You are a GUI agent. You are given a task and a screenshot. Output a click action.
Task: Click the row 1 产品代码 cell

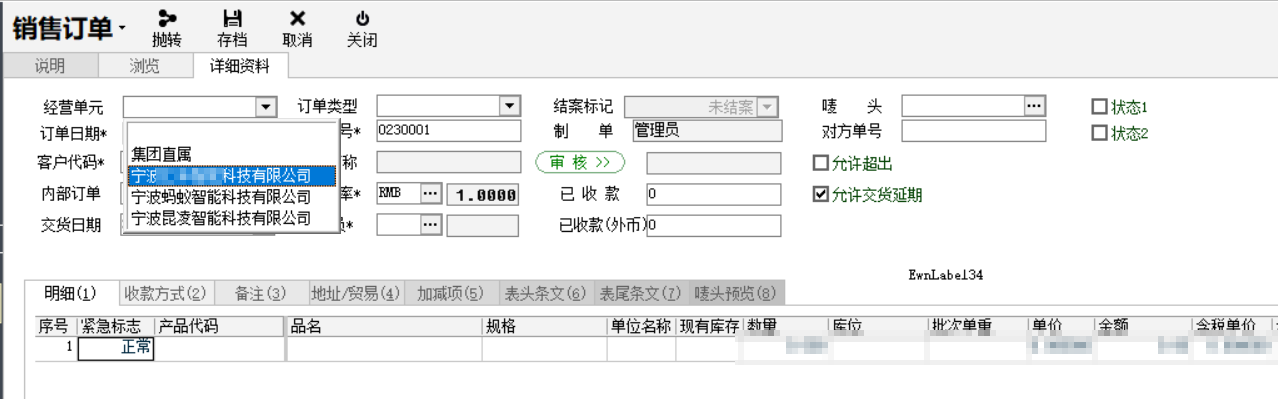tap(220, 348)
